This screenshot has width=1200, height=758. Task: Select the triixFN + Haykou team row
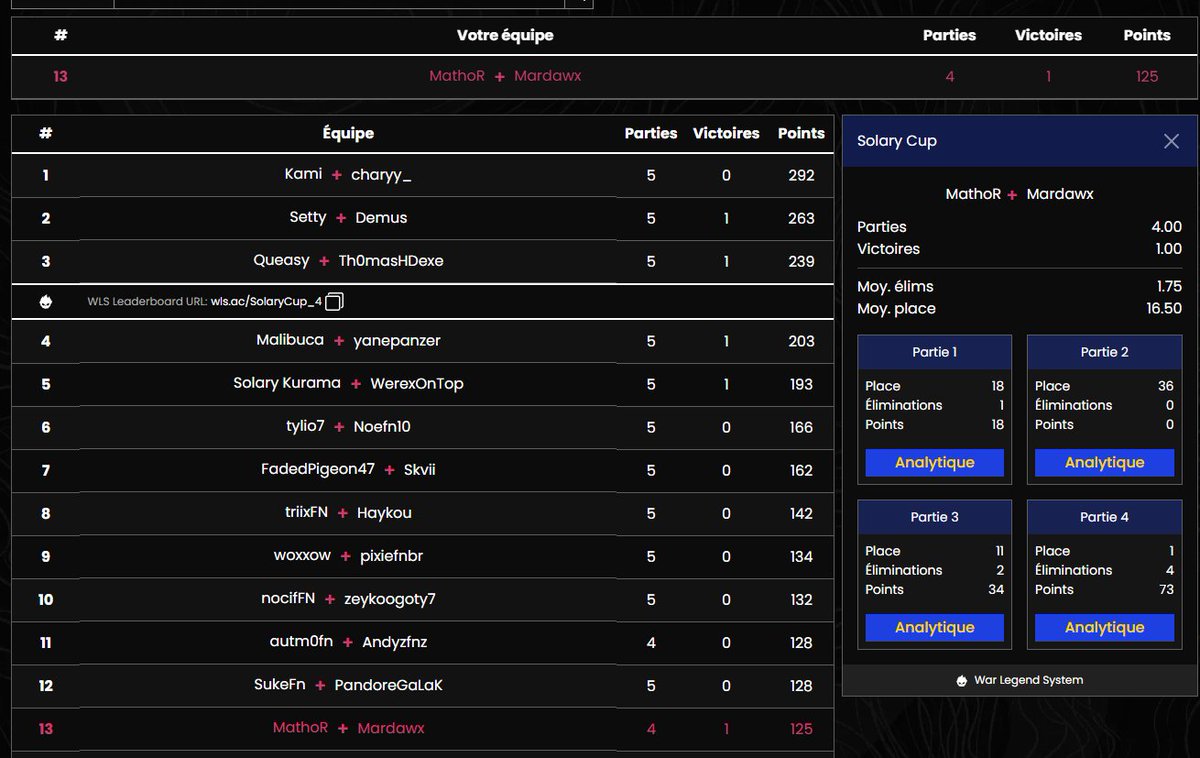tap(422, 513)
